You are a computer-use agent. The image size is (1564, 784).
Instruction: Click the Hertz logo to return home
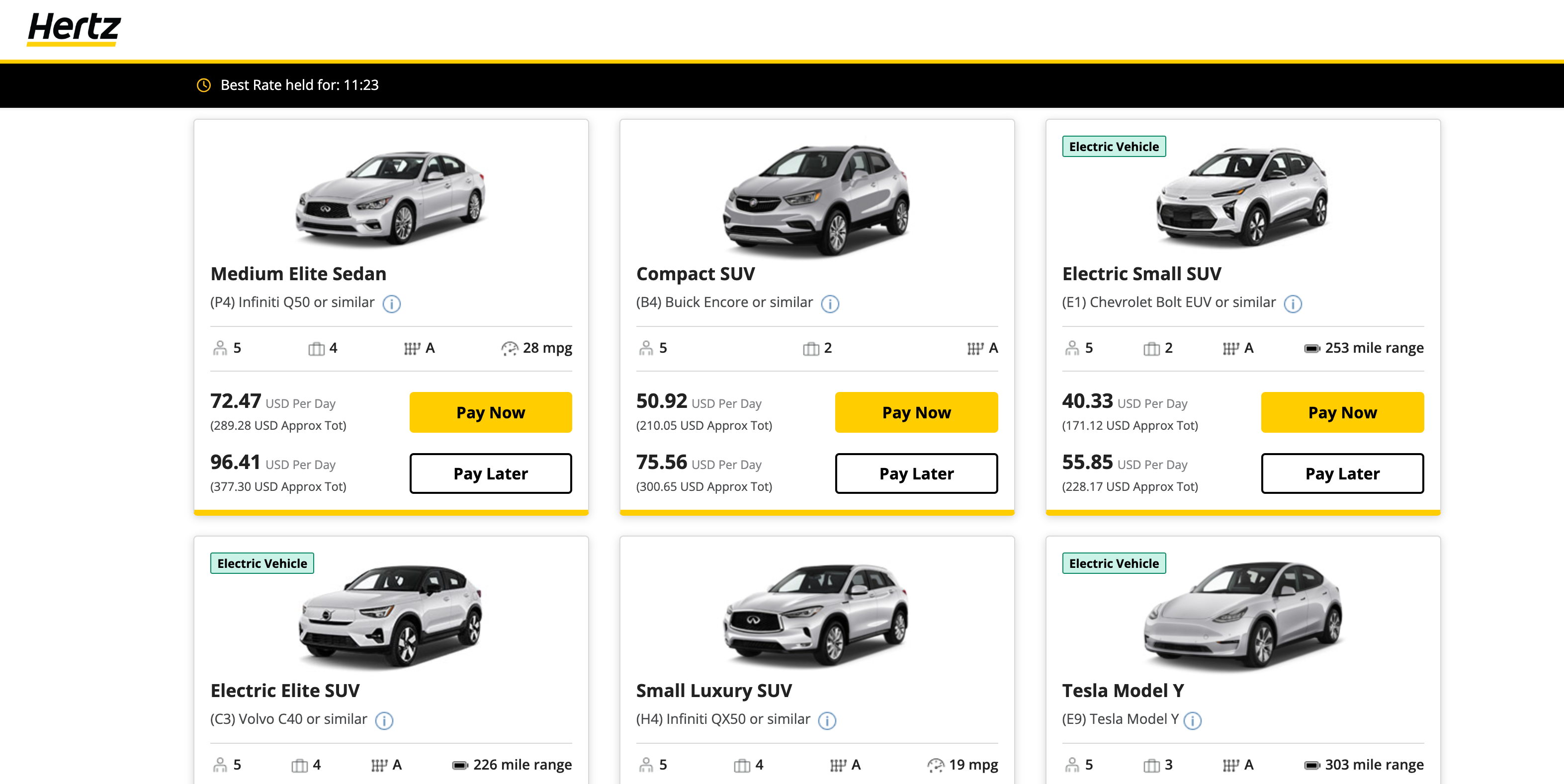pos(73,27)
